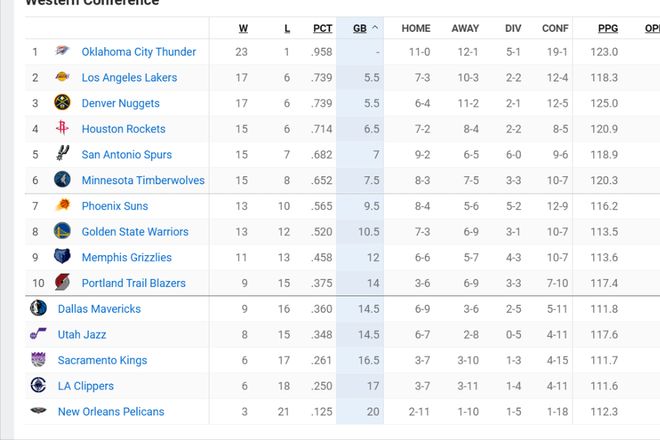660x440 pixels.
Task: Sort standings by GB column
Action: pos(361,29)
